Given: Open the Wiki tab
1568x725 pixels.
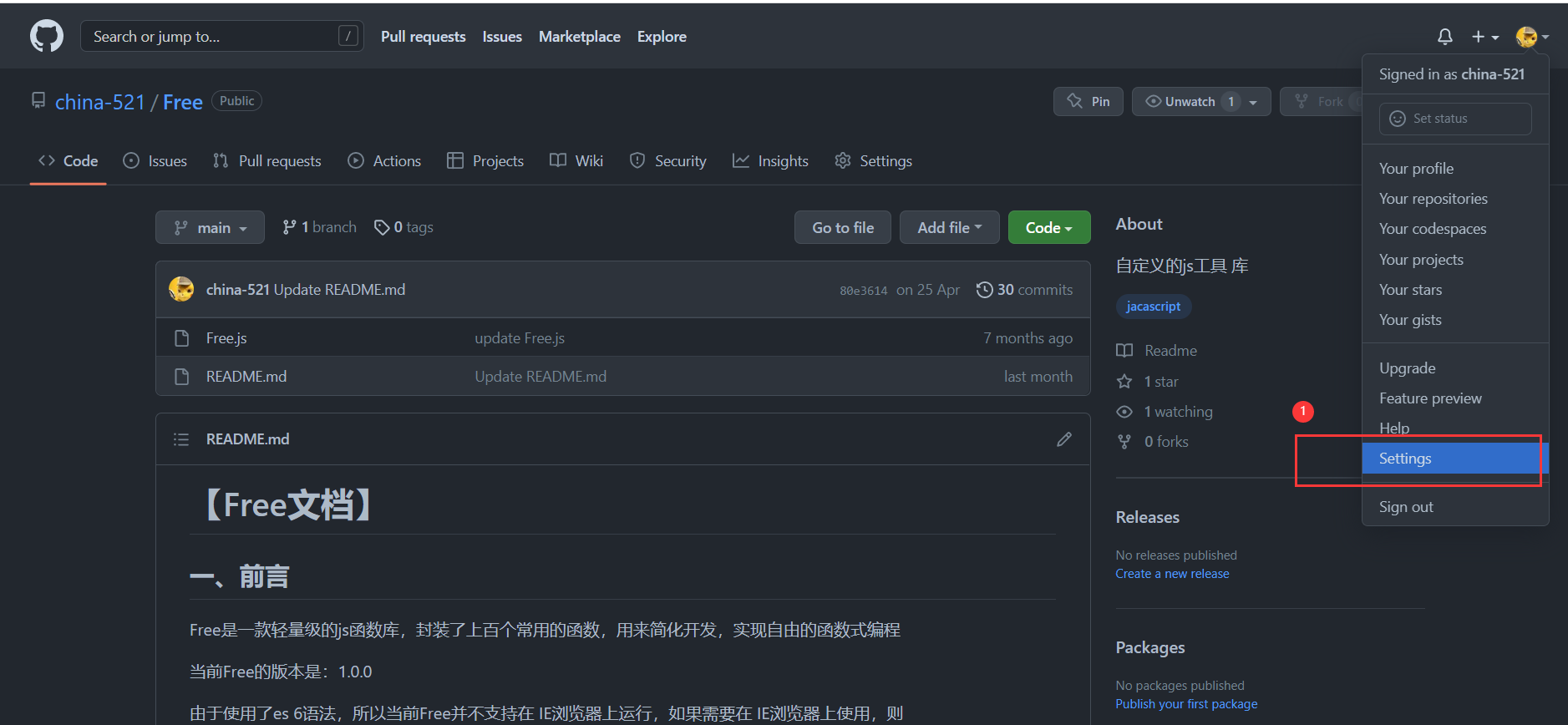Looking at the screenshot, I should [x=576, y=161].
